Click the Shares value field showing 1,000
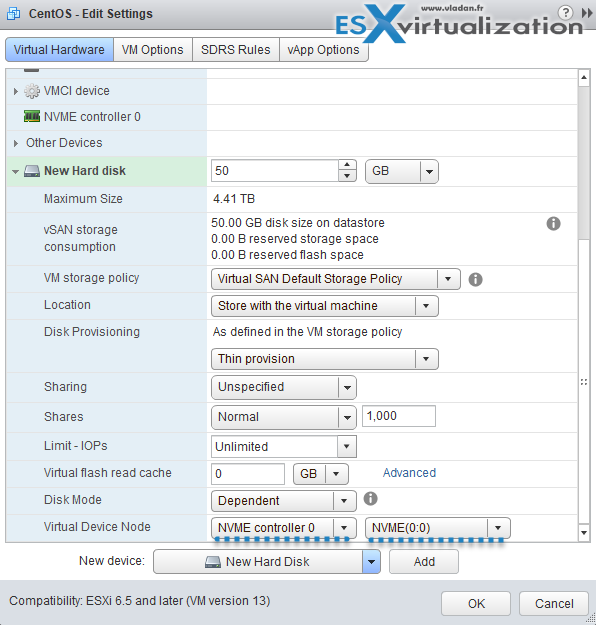The image size is (596, 625). [399, 416]
